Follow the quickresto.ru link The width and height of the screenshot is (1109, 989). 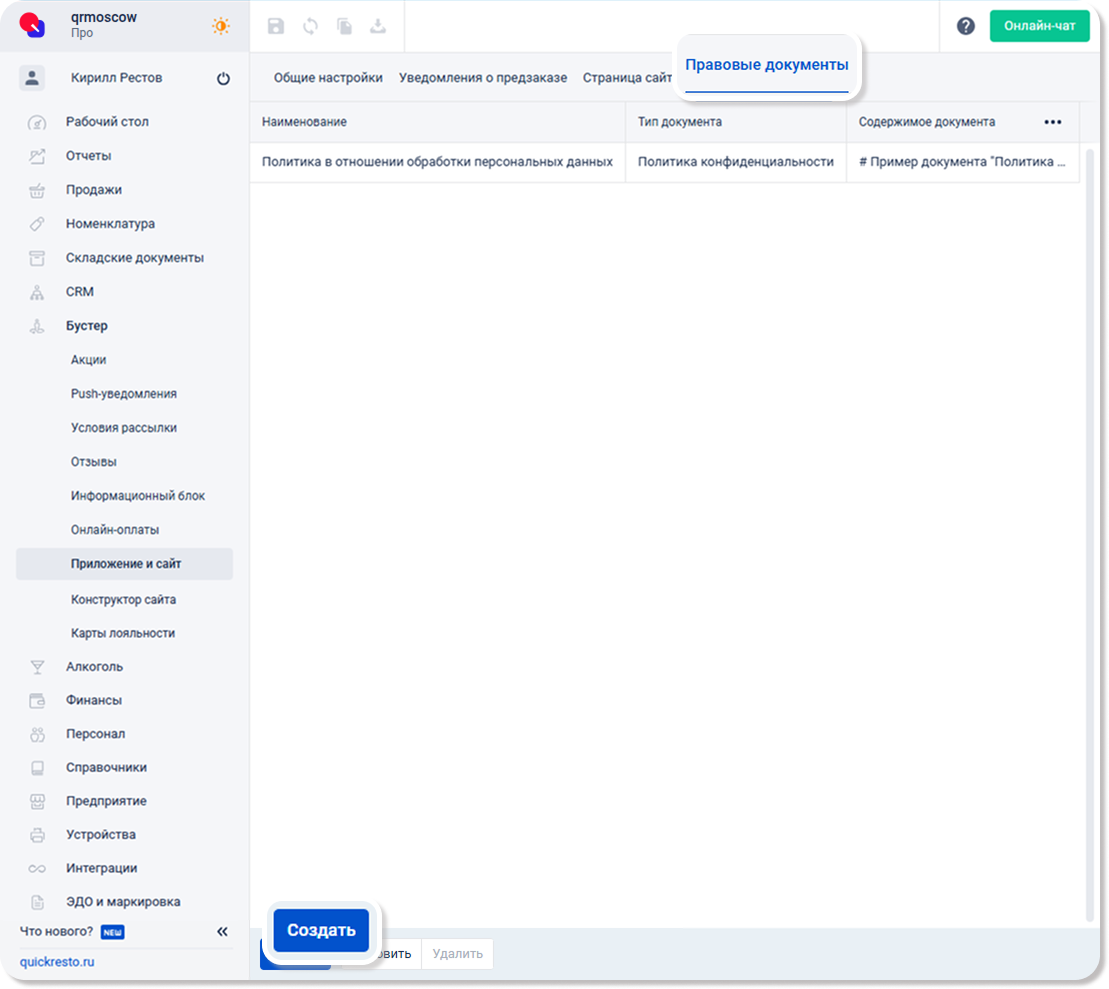point(57,962)
